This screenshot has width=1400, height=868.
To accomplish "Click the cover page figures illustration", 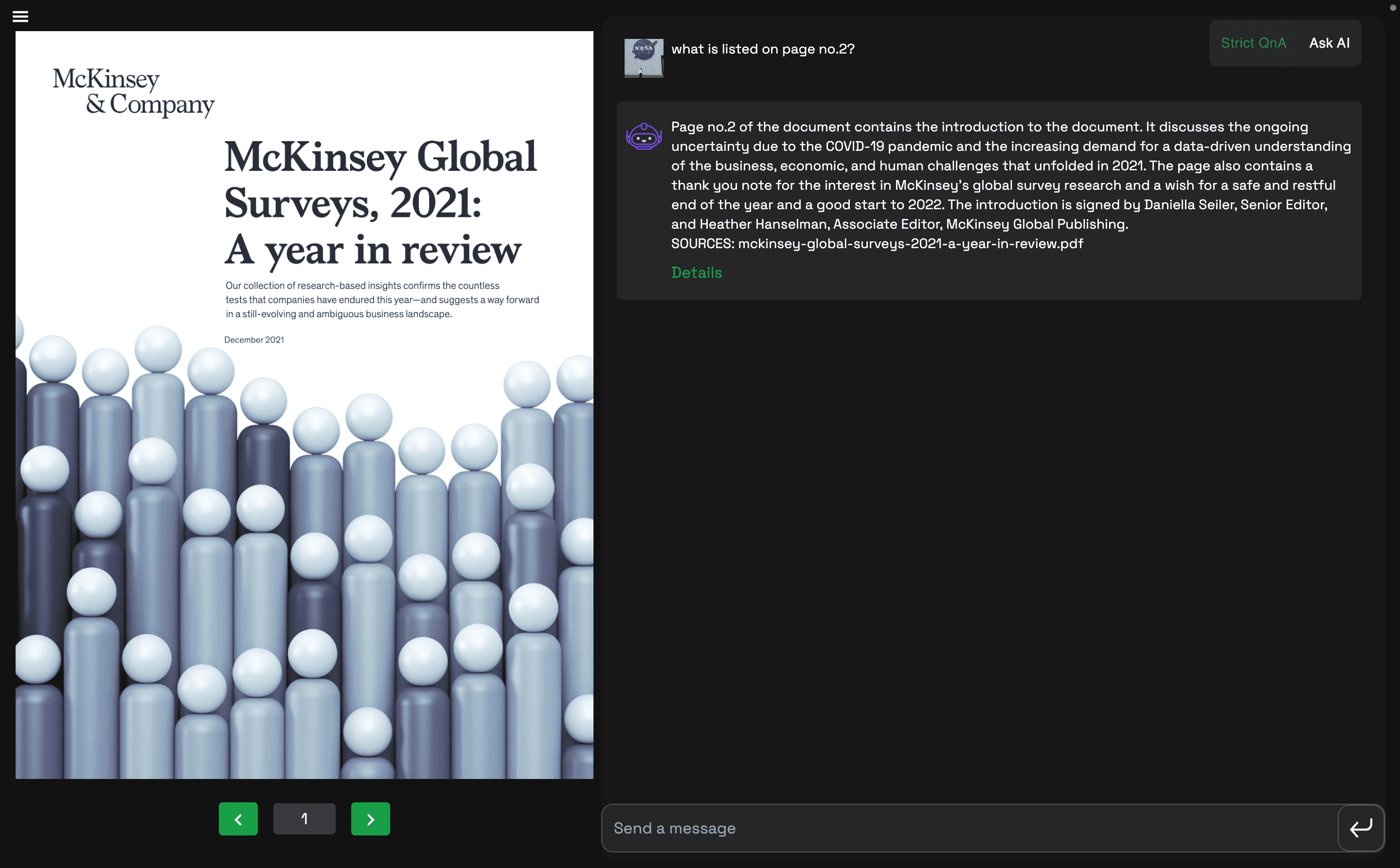I will (304, 574).
